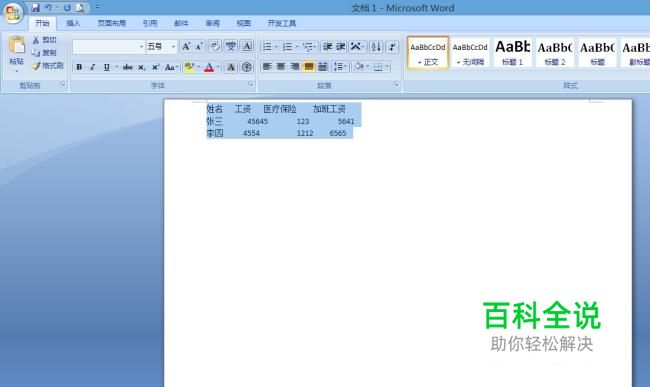This screenshot has width=650, height=387.
Task: Insert an enclosed character
Action: tap(247, 67)
